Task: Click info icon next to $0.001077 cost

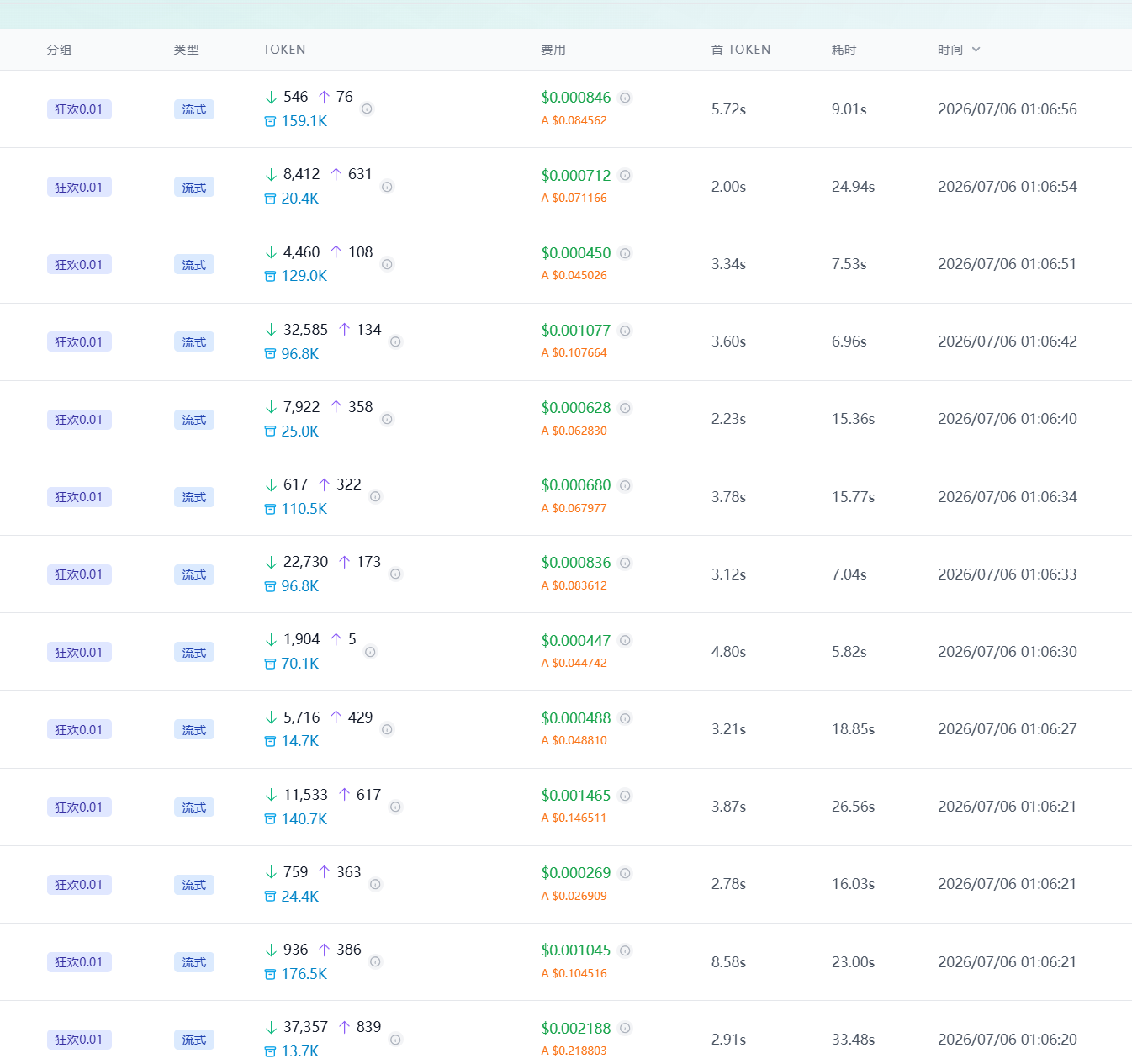Action: point(625,331)
